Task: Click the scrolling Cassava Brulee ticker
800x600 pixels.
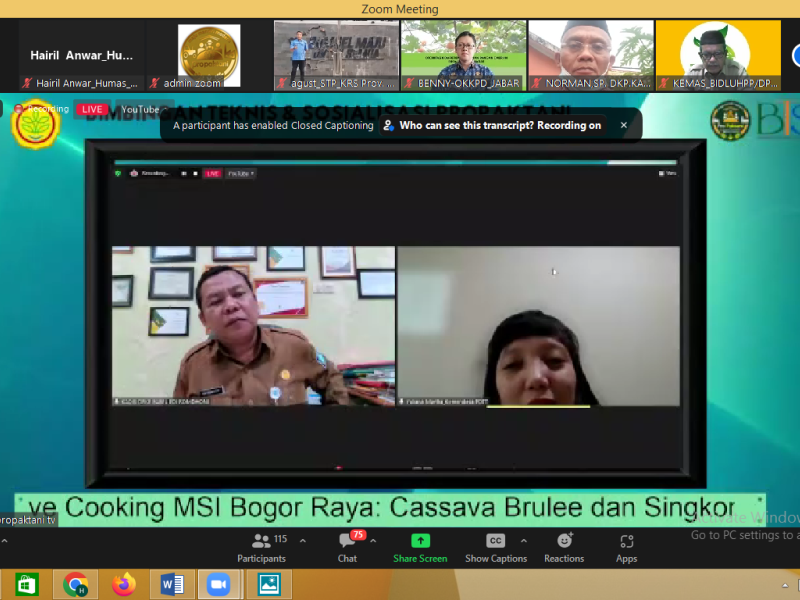Action: point(390,508)
